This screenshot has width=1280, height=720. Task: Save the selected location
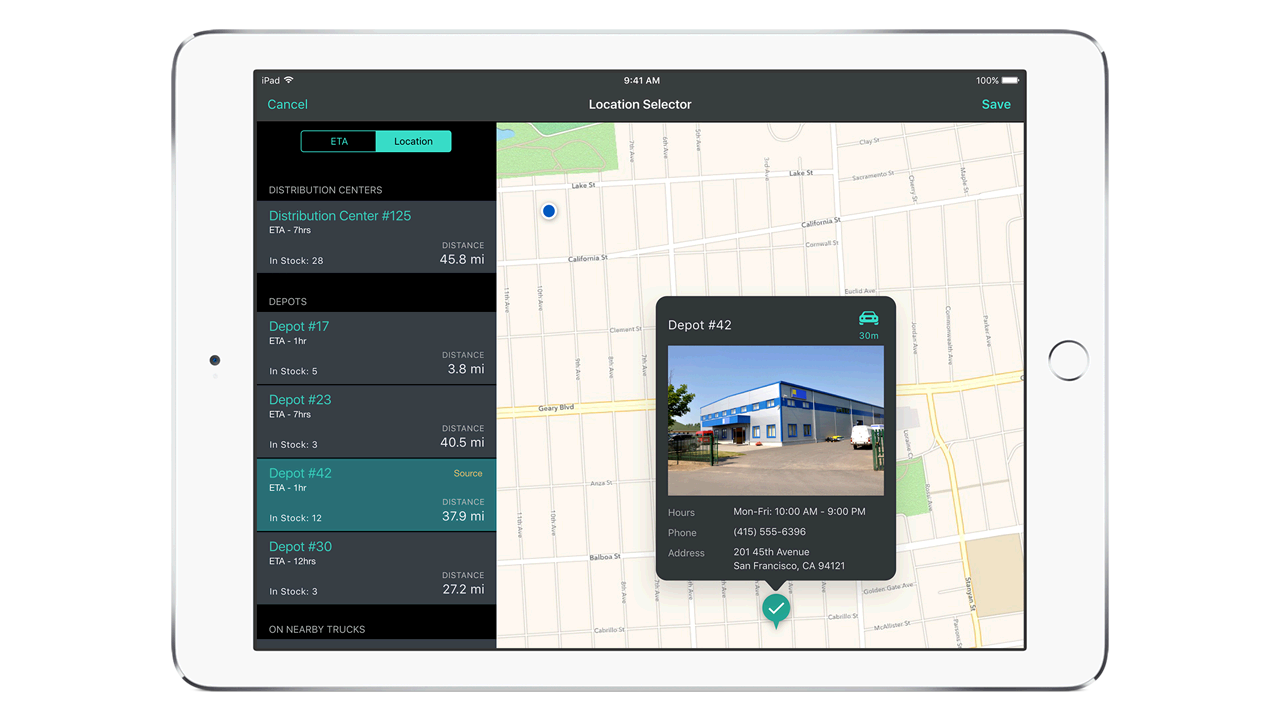pyautogui.click(x=996, y=104)
